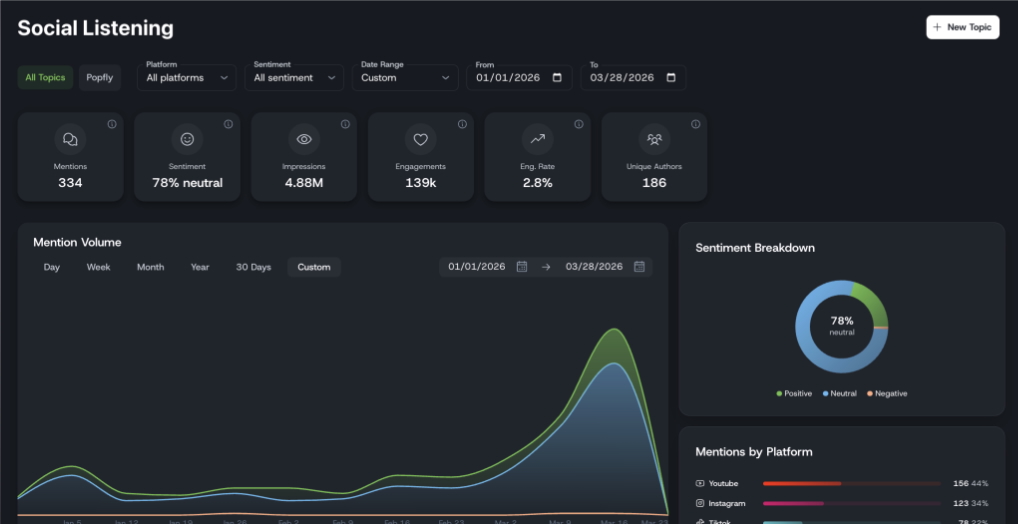Click the plus icon on New Topic

[x=937, y=27]
